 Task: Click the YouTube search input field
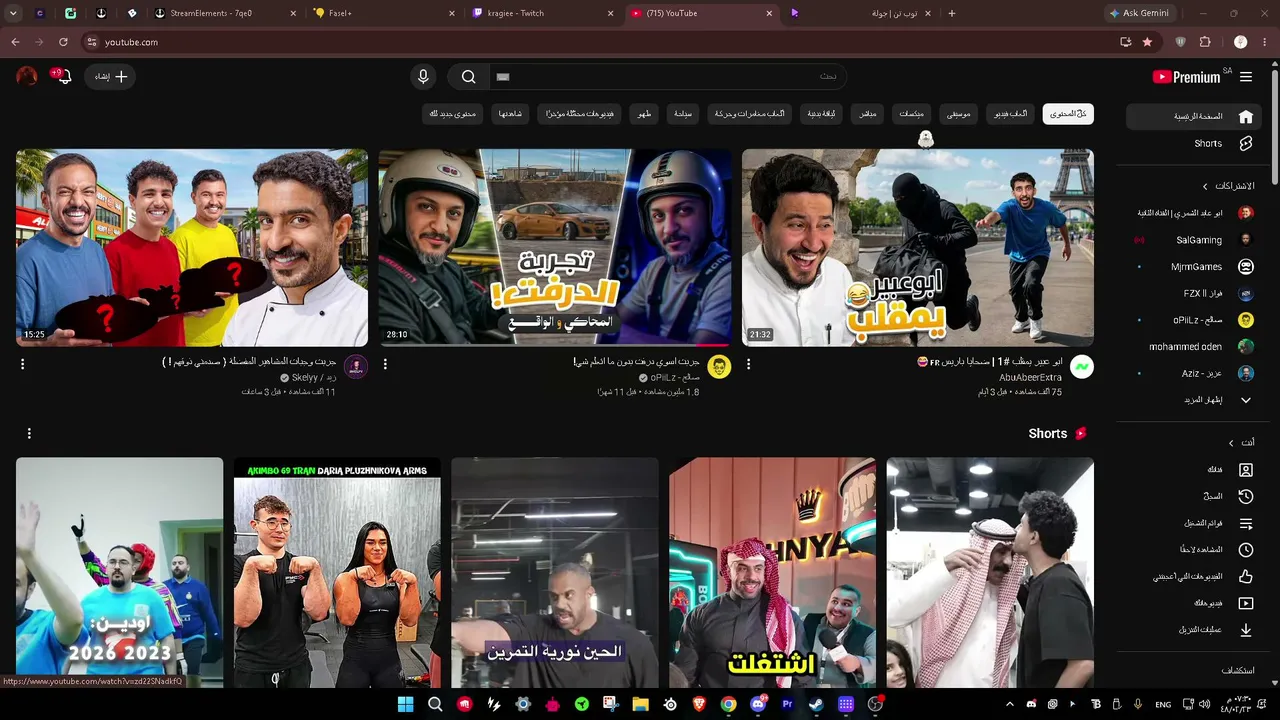click(668, 77)
